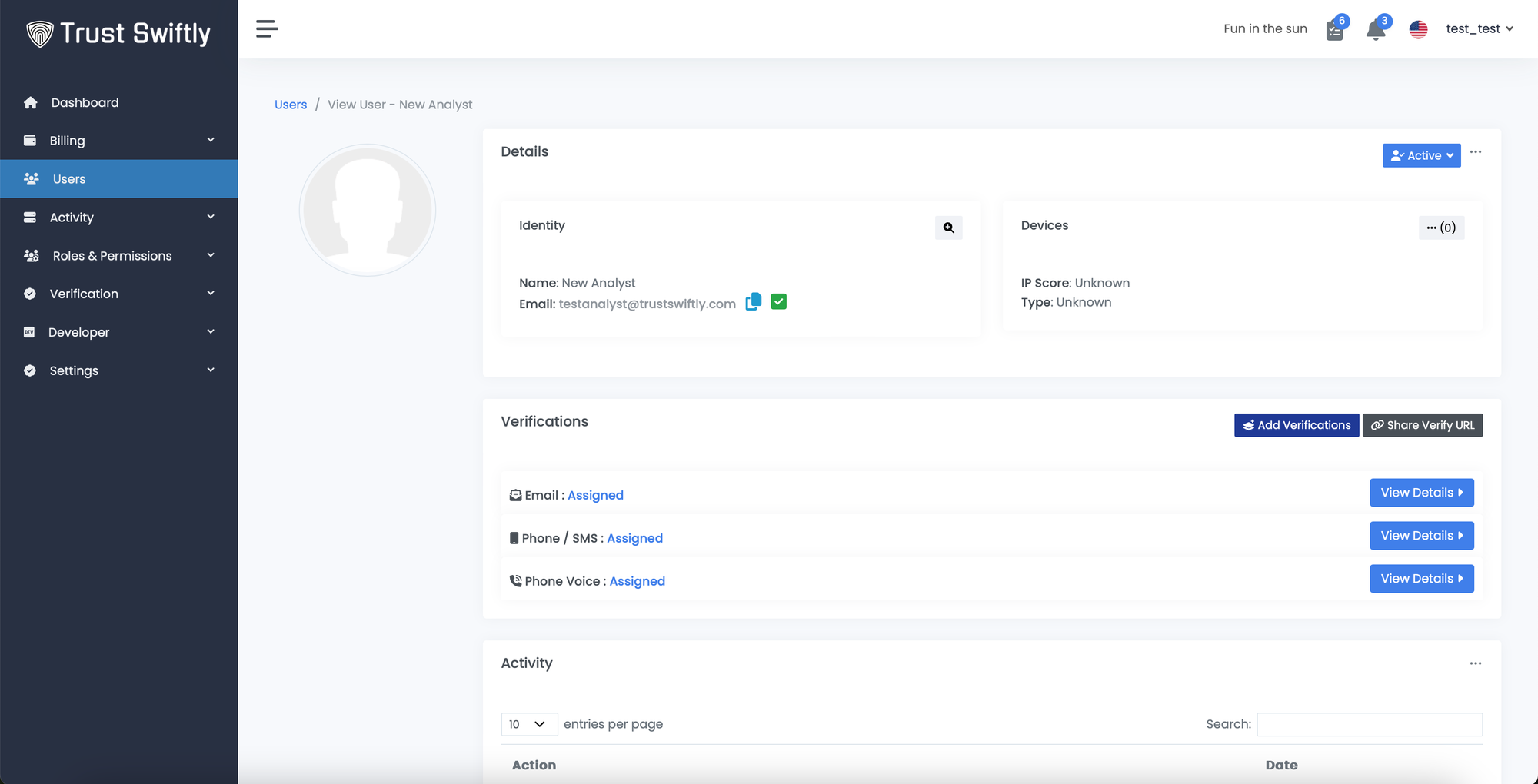
Task: Click the US flag language icon
Action: click(1418, 29)
